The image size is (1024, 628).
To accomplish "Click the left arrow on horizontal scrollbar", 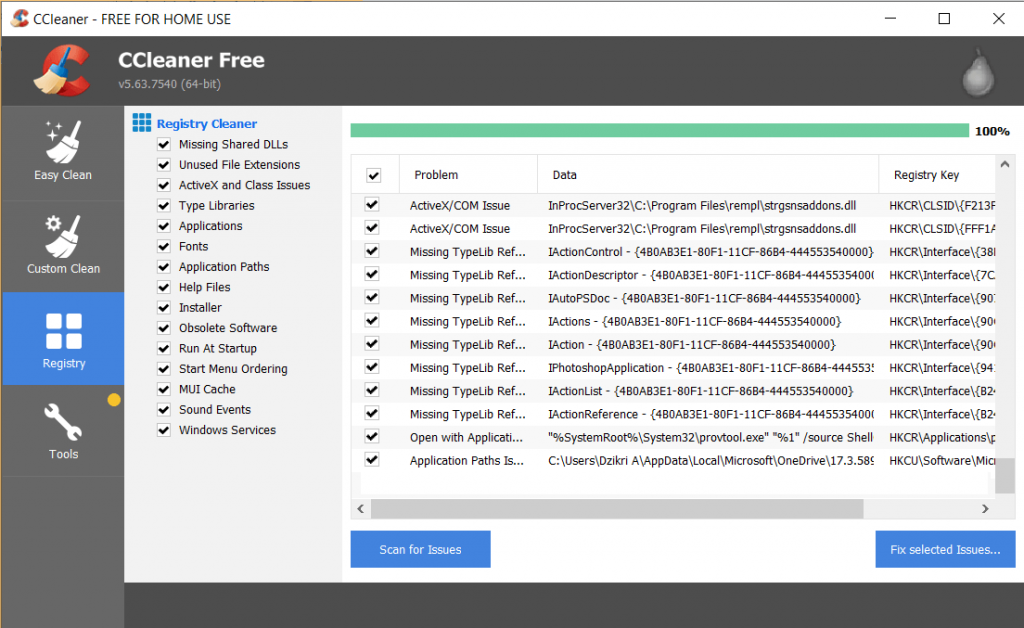I will [x=361, y=509].
